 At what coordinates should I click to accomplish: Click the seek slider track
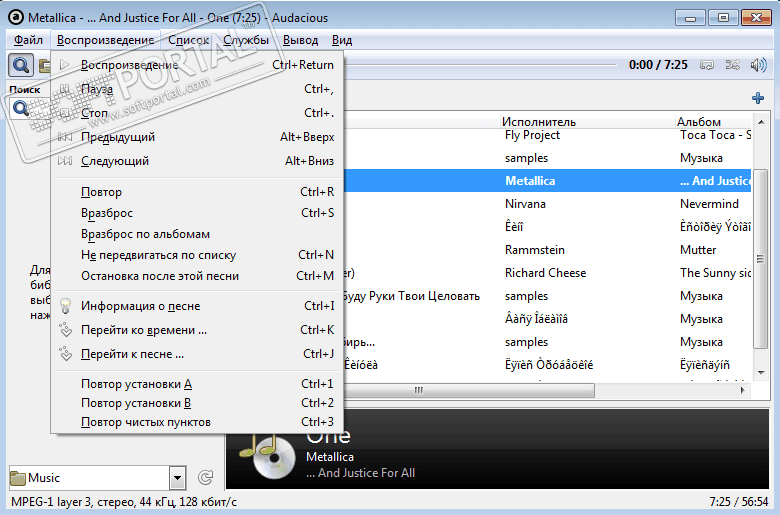[x=480, y=65]
